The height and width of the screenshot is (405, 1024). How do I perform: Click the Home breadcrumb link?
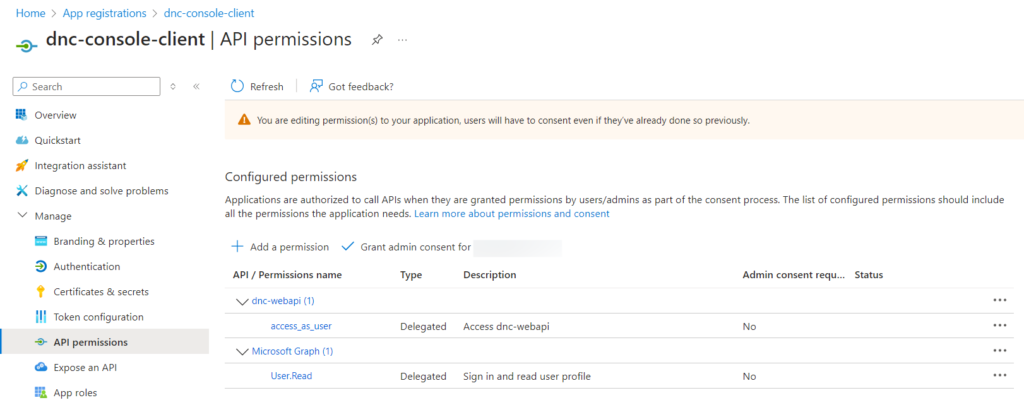(30, 13)
